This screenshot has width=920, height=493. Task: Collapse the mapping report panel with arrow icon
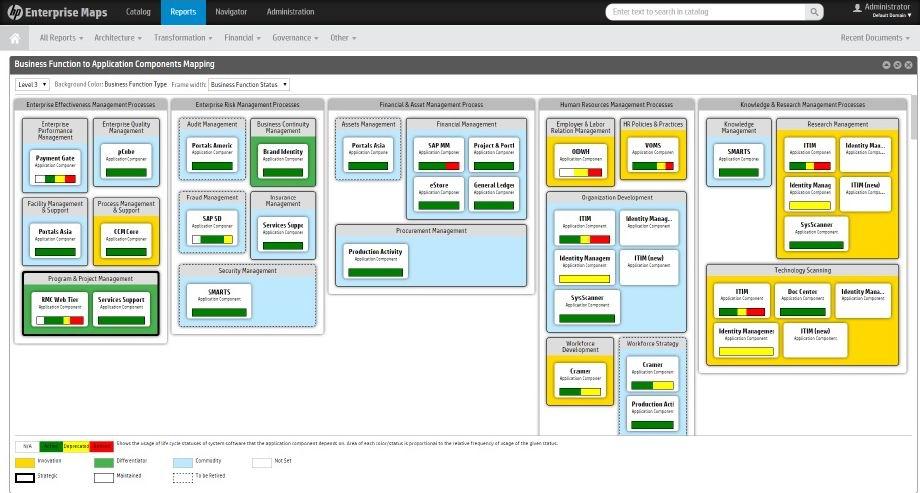coord(887,65)
